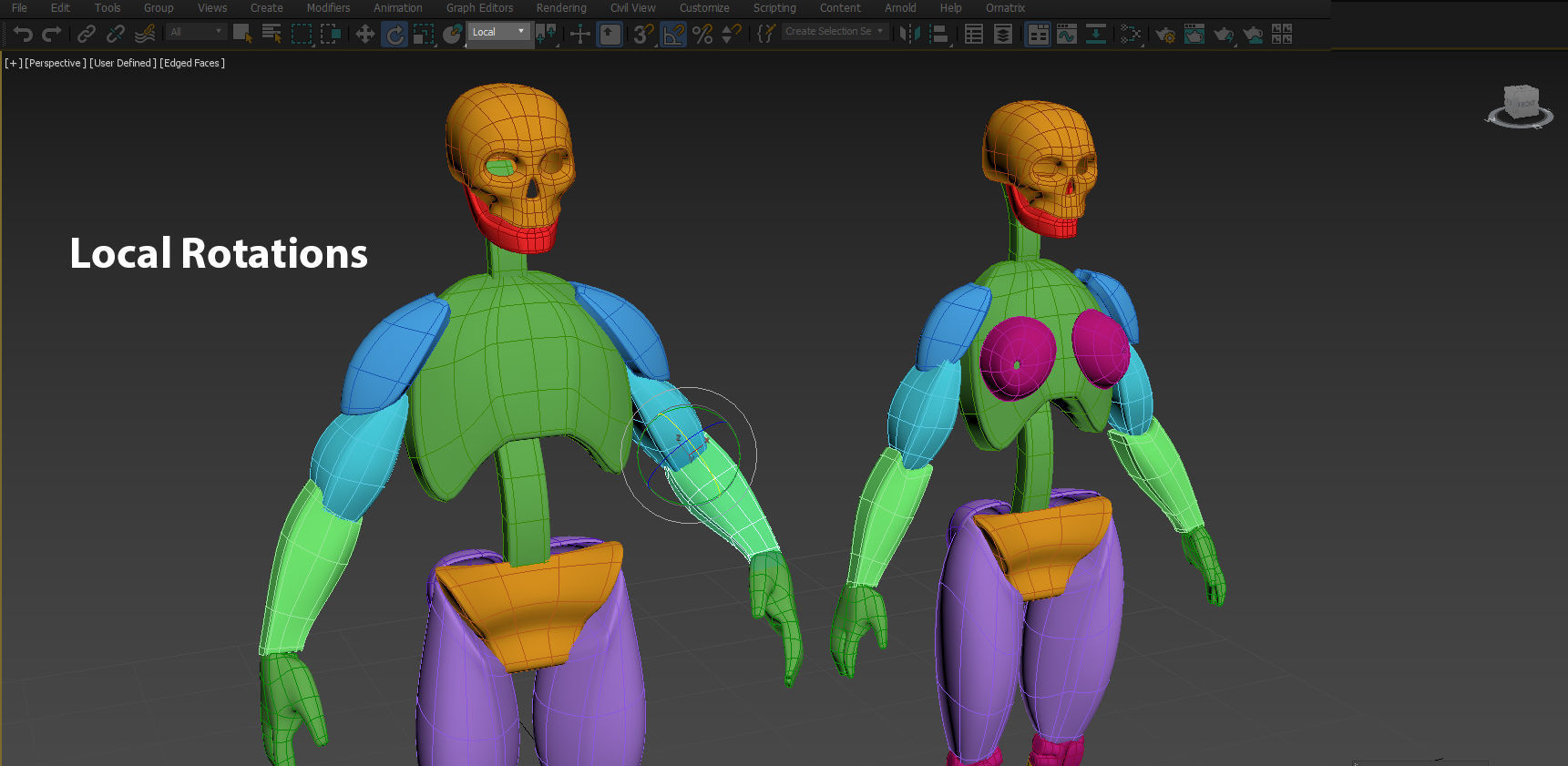1568x766 pixels.
Task: Open the 'All' selection filter dropdown
Action: [x=196, y=32]
